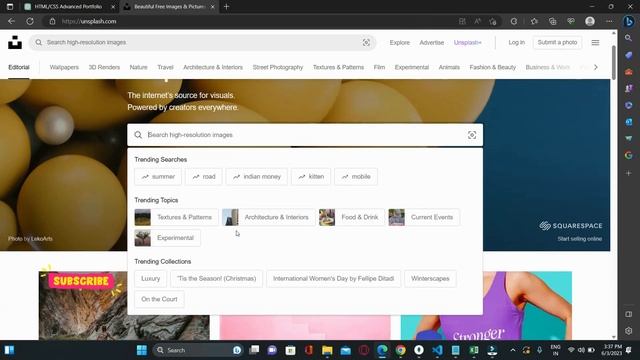The image size is (640, 360).
Task: Show hidden system tray icons chevron
Action: [513, 350]
